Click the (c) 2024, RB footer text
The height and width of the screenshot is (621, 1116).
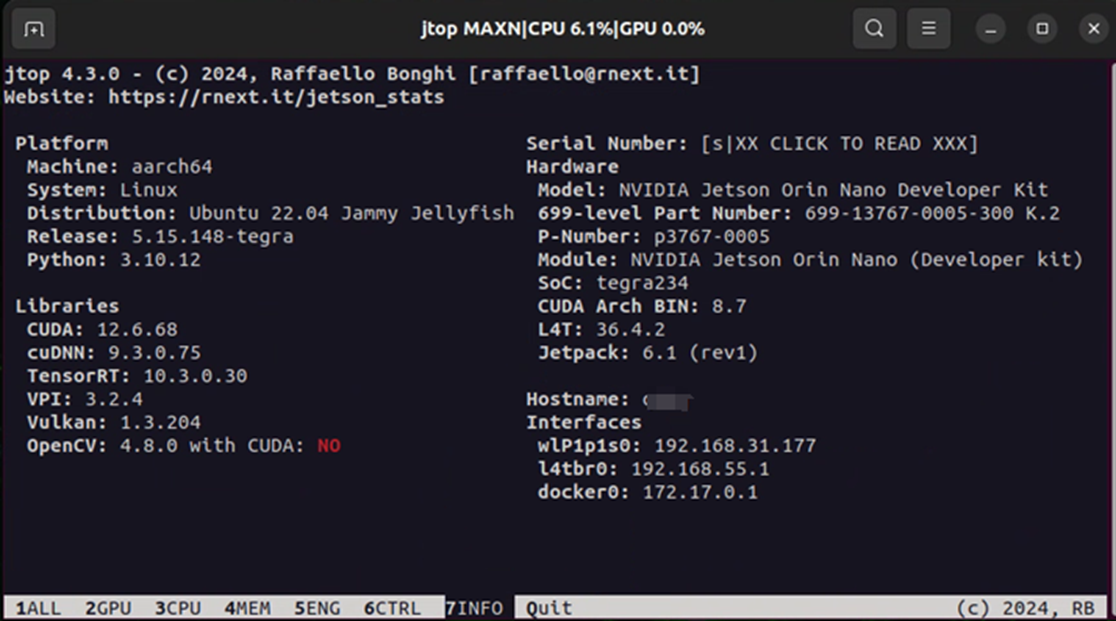1026,609
